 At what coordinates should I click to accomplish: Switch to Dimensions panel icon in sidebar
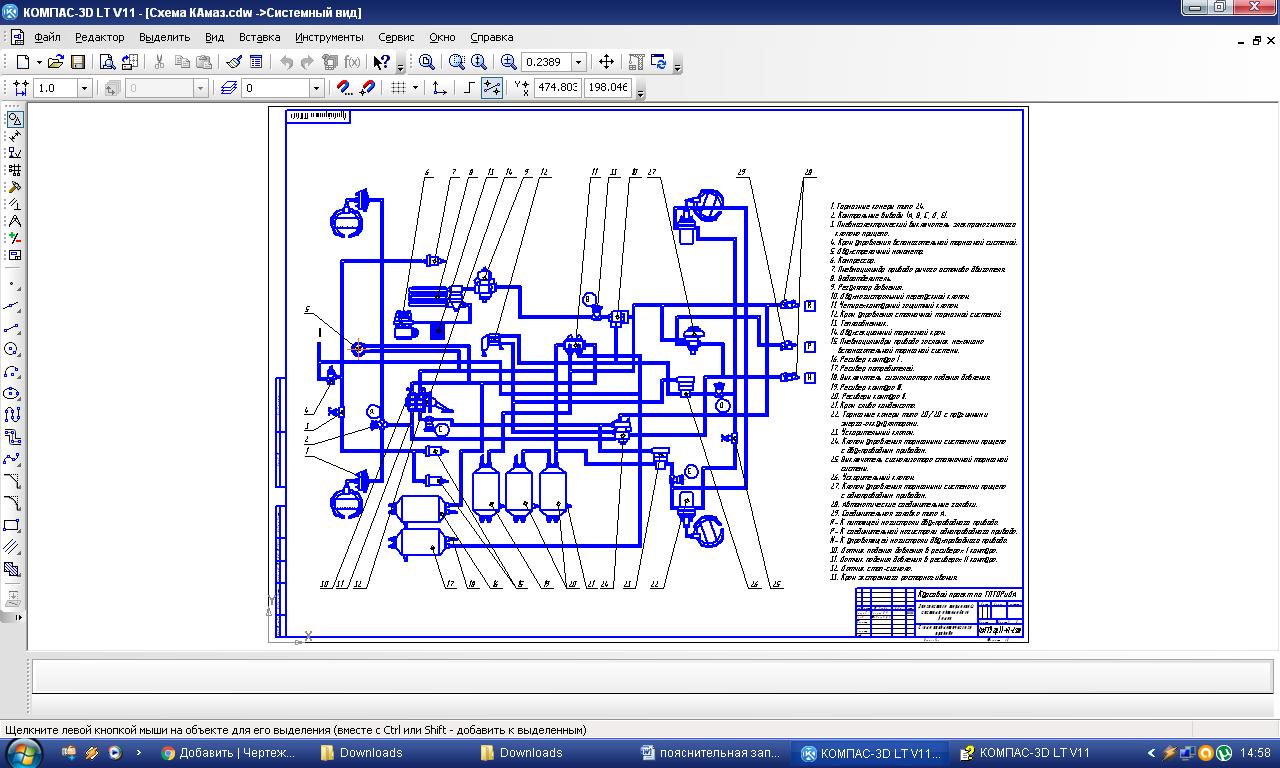(14, 136)
